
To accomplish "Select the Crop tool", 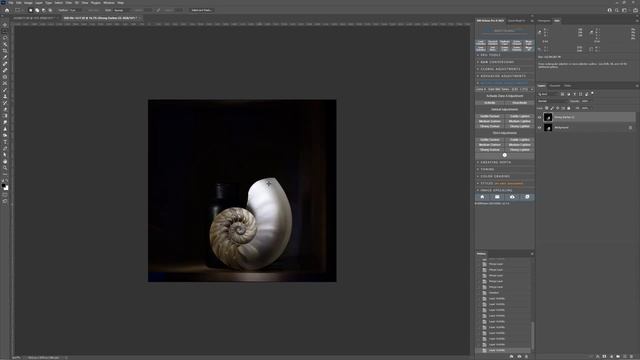I will [5, 51].
